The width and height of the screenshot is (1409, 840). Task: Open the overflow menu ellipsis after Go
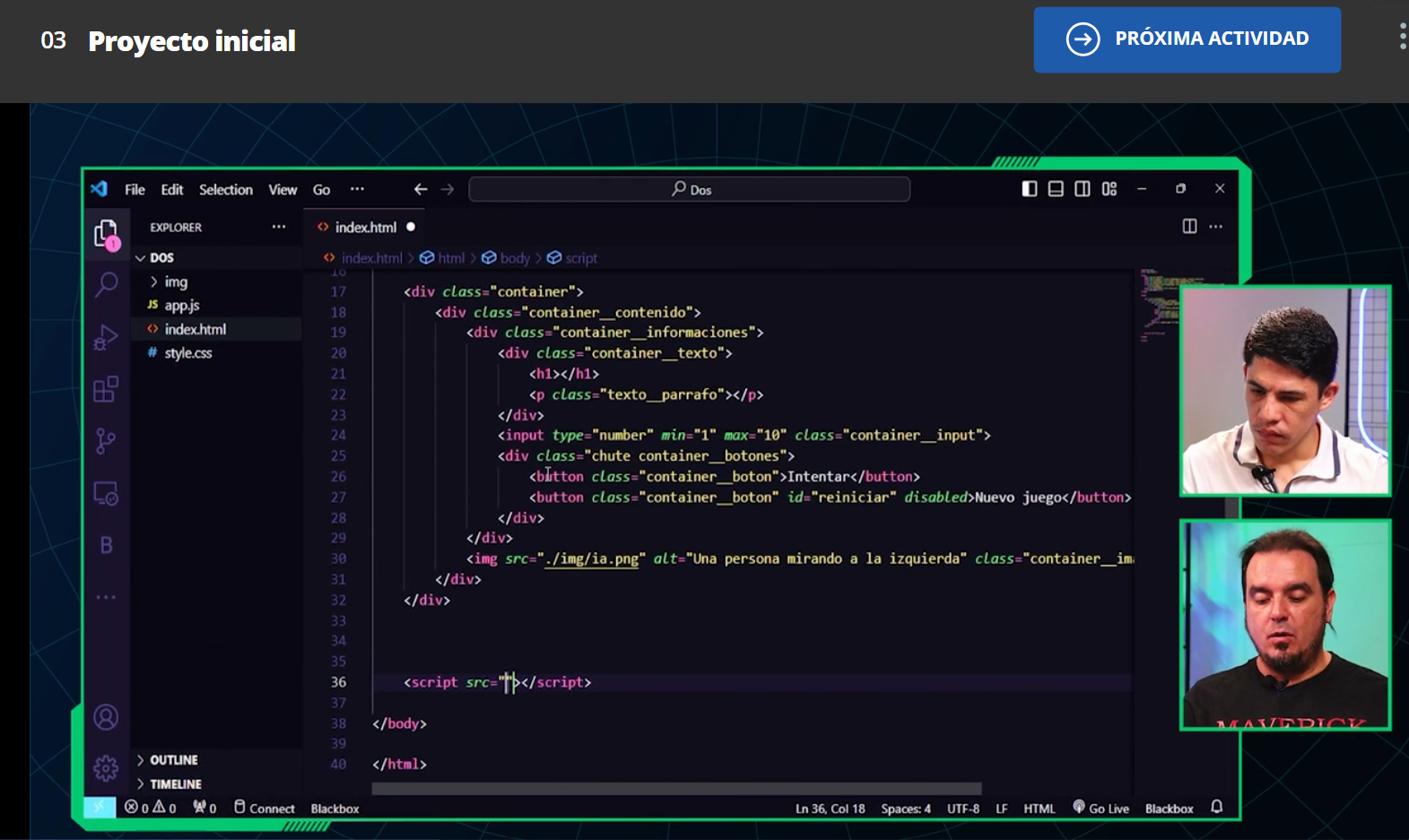[357, 189]
